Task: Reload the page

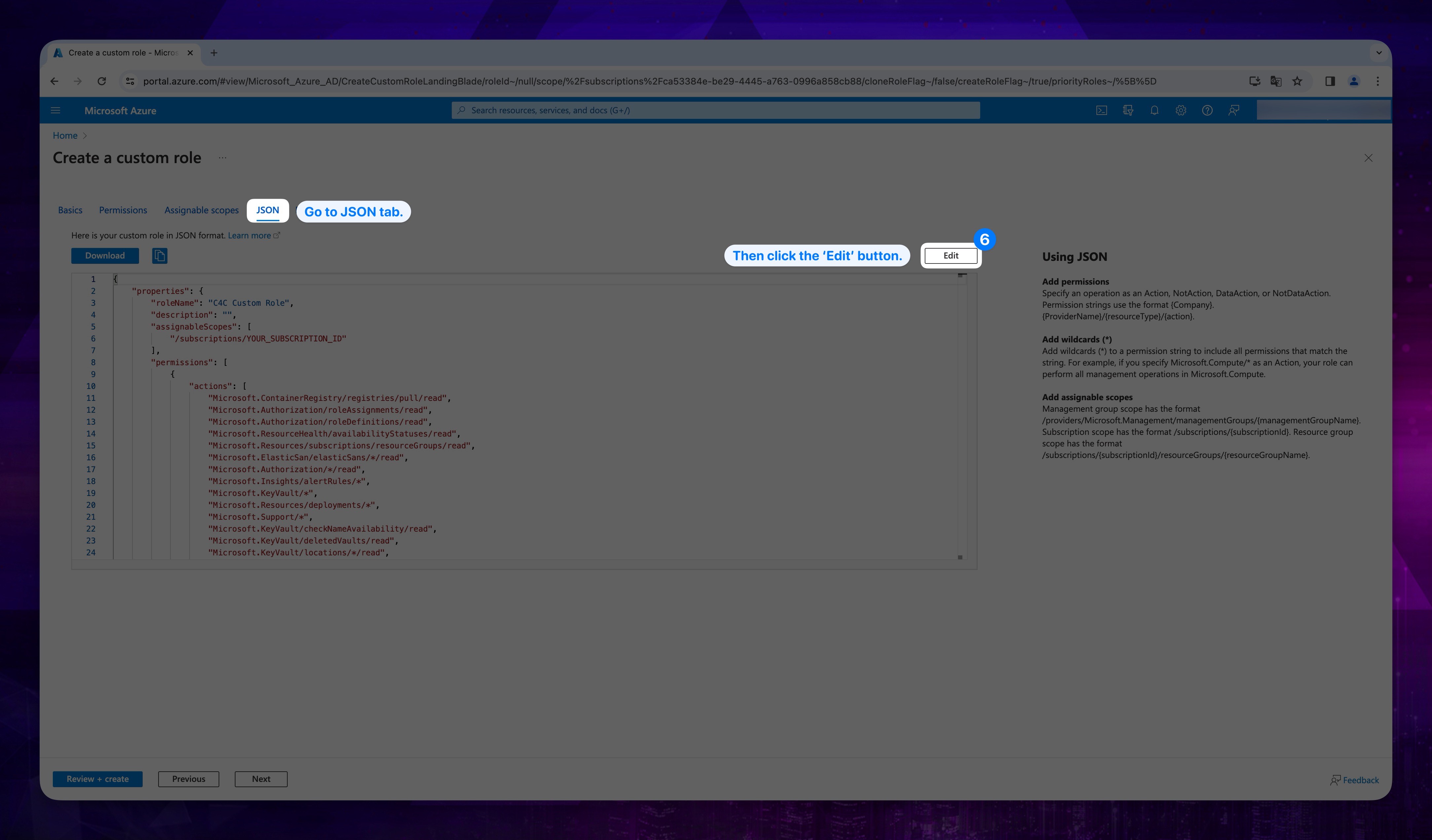Action: pyautogui.click(x=102, y=81)
